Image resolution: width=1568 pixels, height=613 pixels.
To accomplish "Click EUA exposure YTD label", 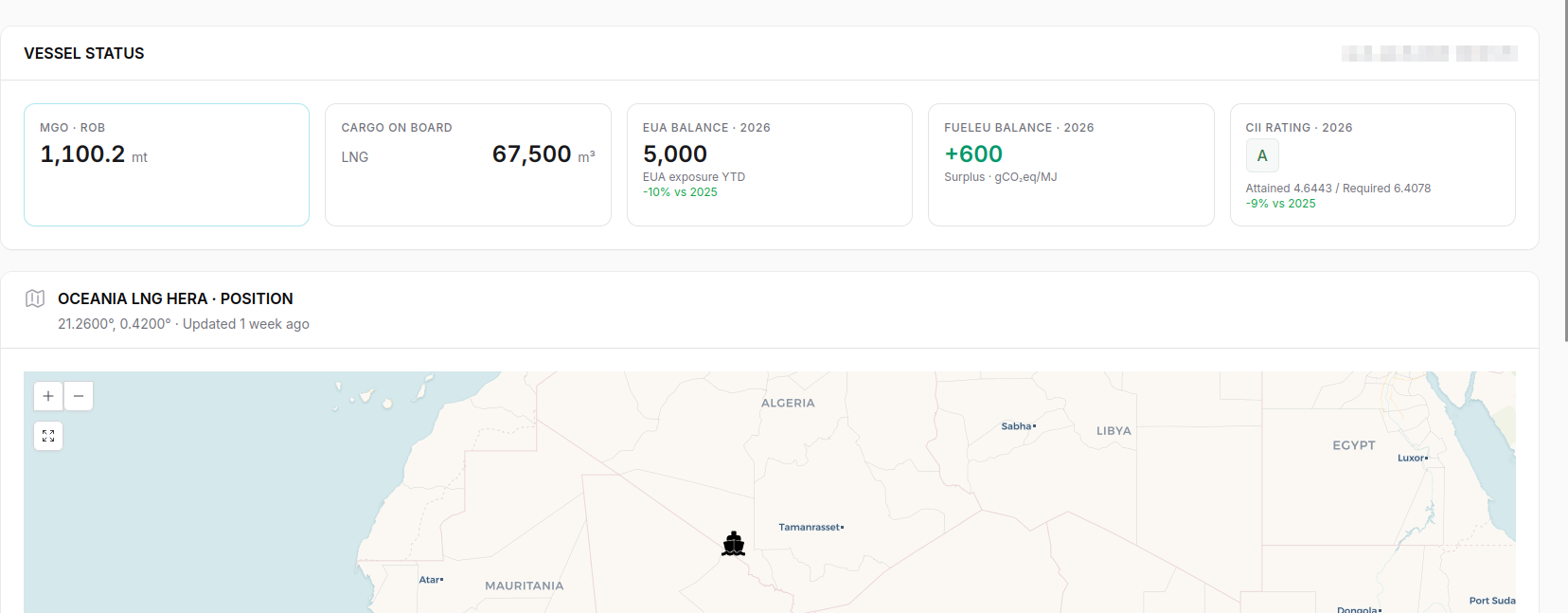I will coord(694,177).
